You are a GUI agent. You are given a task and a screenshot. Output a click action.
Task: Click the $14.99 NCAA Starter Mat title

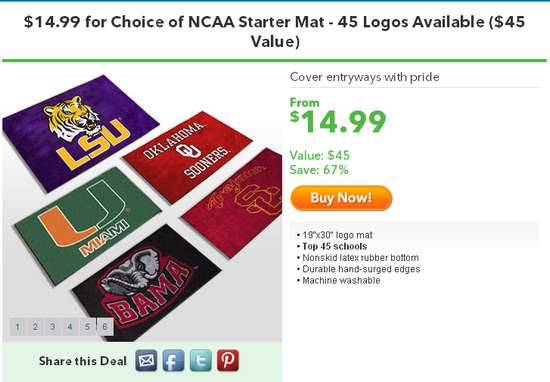[275, 32]
